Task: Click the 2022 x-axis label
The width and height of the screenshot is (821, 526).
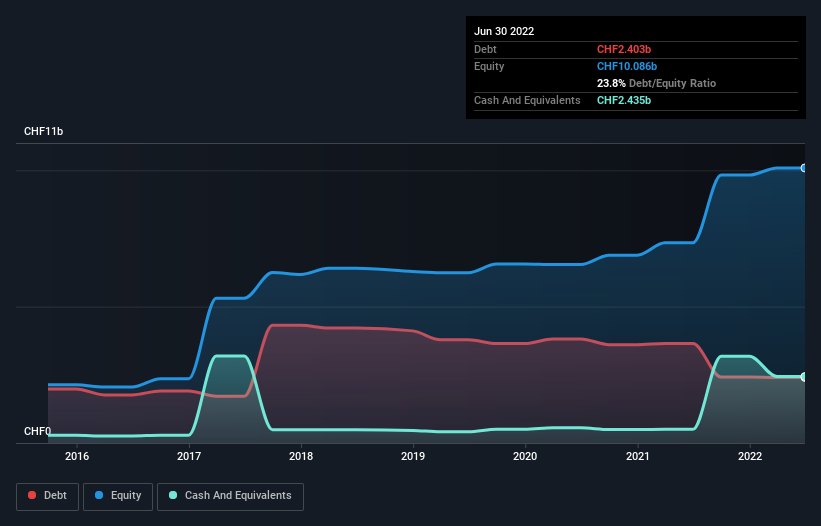Action: point(750,456)
